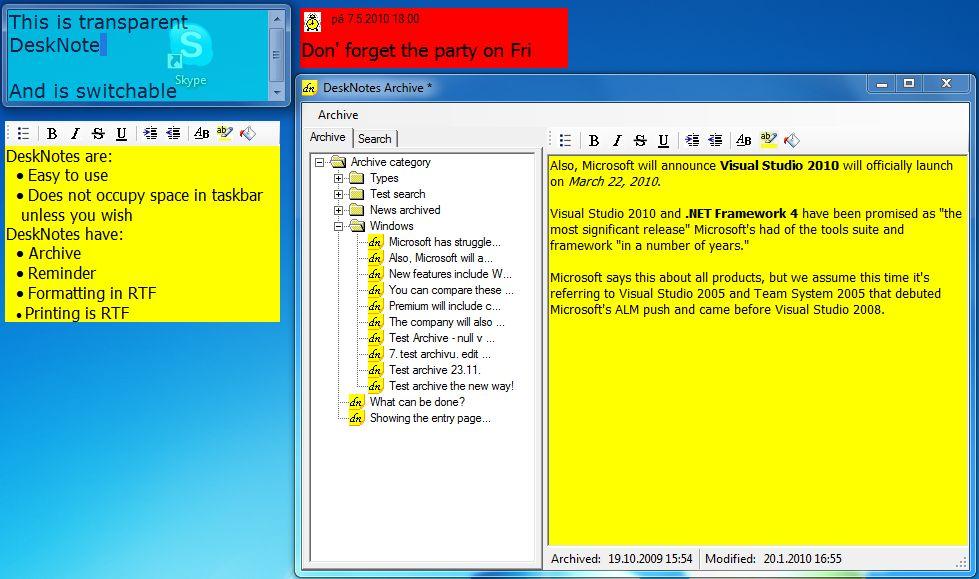Apply Bold in the yellow desktop note toolbar
The width and height of the screenshot is (979, 579).
click(52, 133)
